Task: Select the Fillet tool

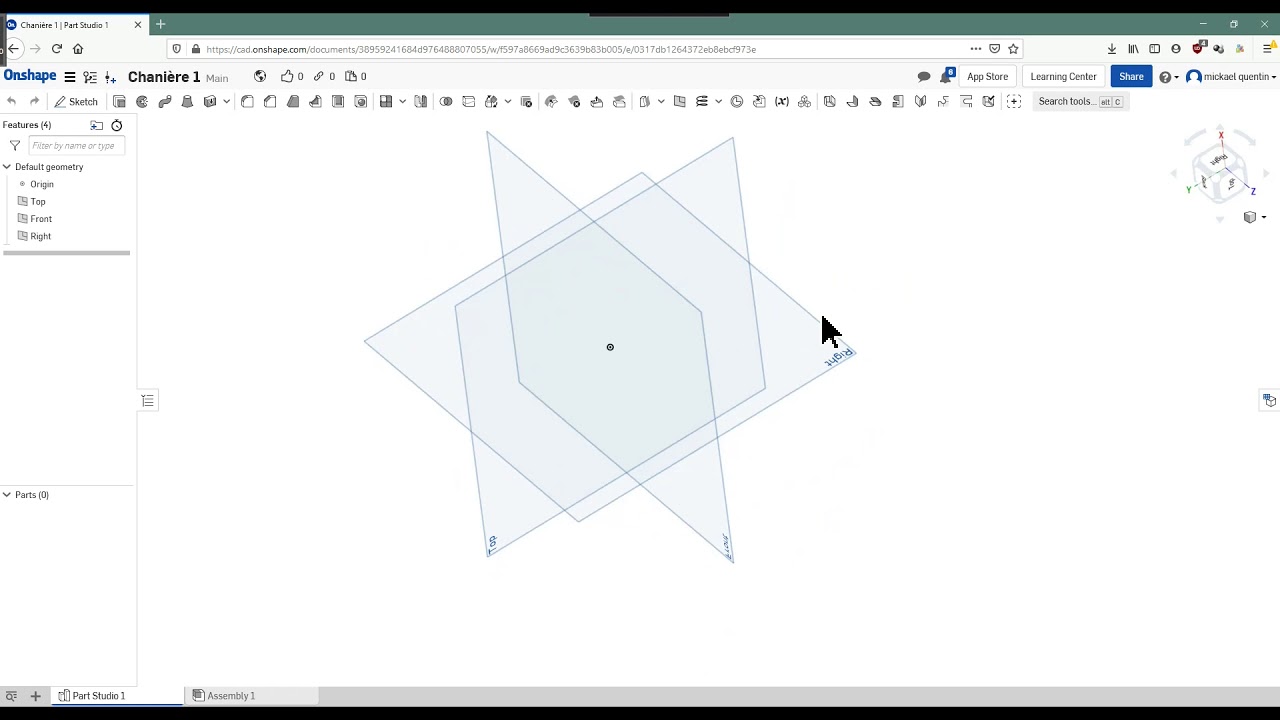Action: [x=247, y=101]
